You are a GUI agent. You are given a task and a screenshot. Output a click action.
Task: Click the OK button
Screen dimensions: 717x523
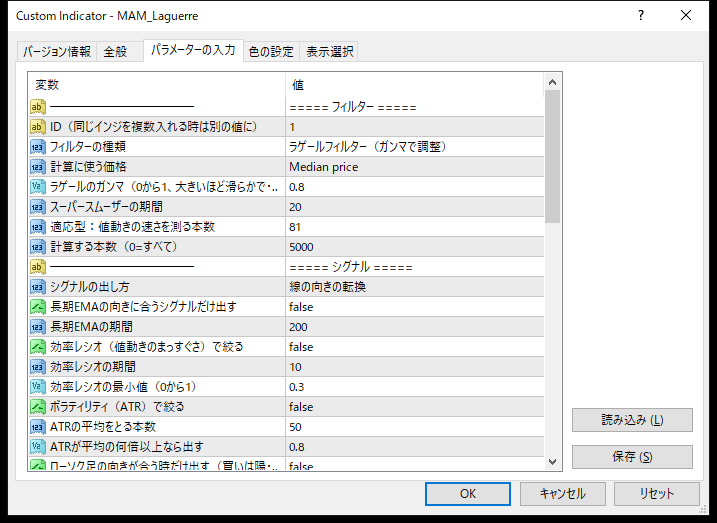click(468, 494)
